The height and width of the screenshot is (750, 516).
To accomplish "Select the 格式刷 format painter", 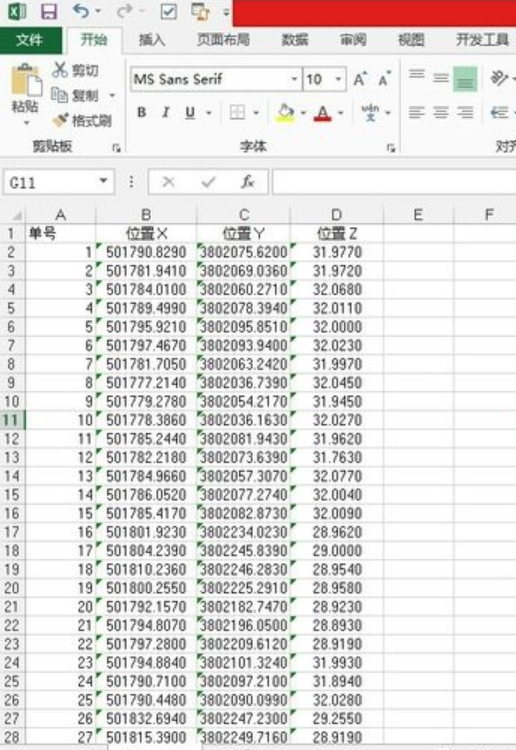I will pos(82,121).
